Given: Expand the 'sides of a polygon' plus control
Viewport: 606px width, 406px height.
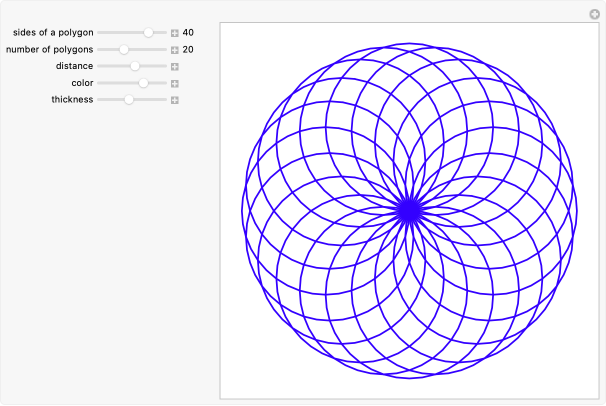Looking at the screenshot, I should [175, 33].
